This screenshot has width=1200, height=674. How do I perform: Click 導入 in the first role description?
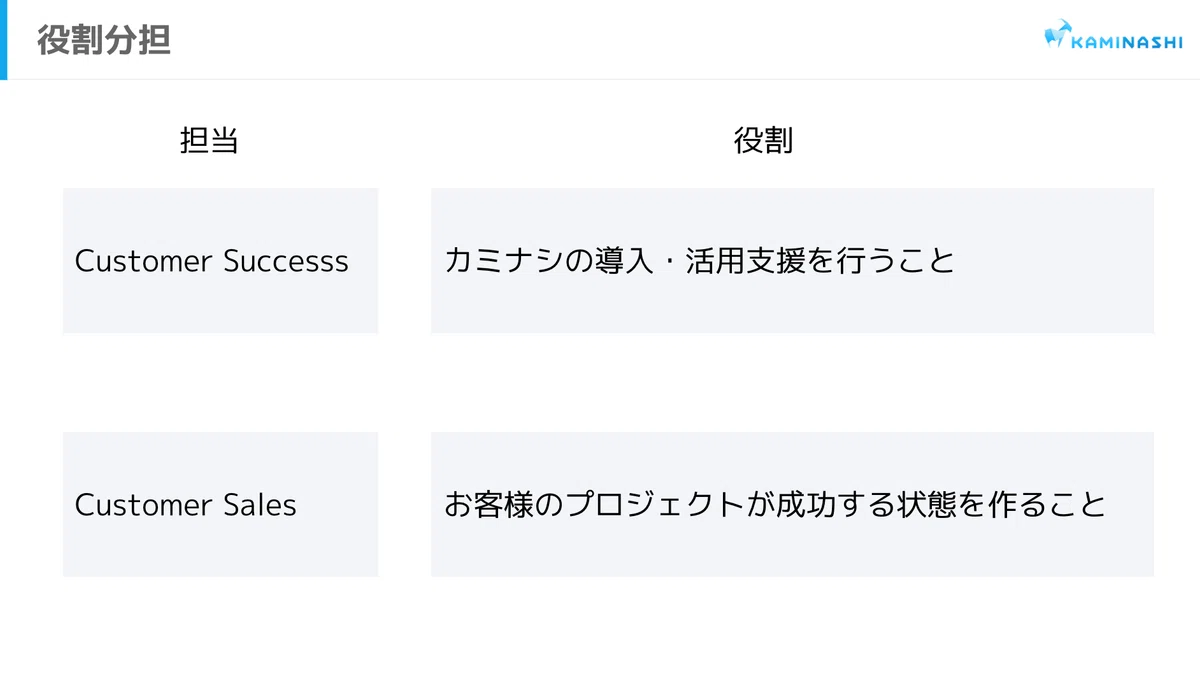click(625, 261)
